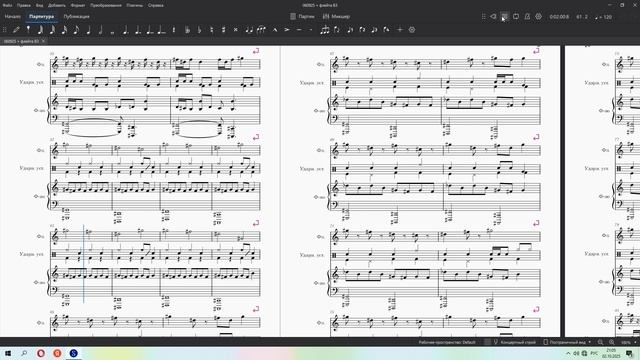640x360 pixels.
Task: Switch to the Партитура tab
Action: (x=42, y=17)
